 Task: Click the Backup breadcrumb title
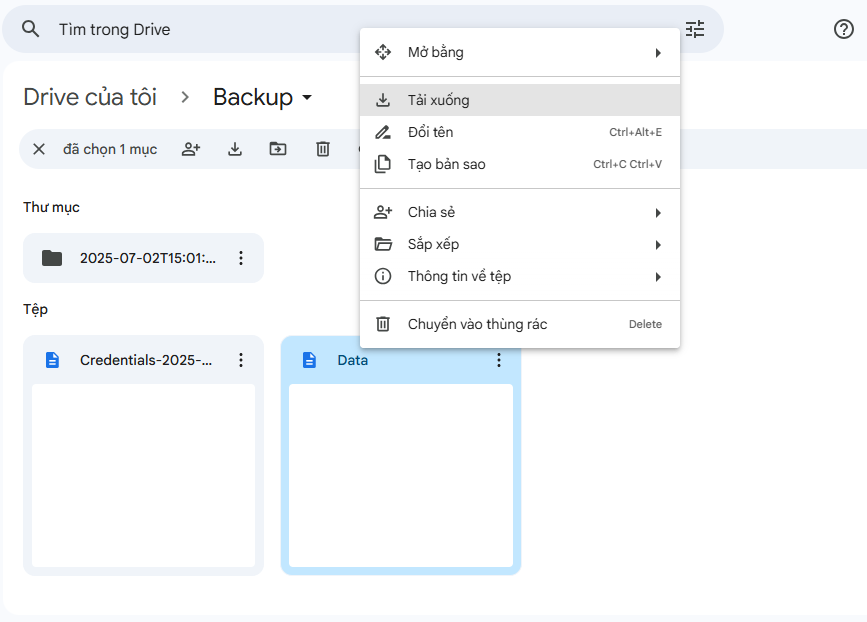253,97
